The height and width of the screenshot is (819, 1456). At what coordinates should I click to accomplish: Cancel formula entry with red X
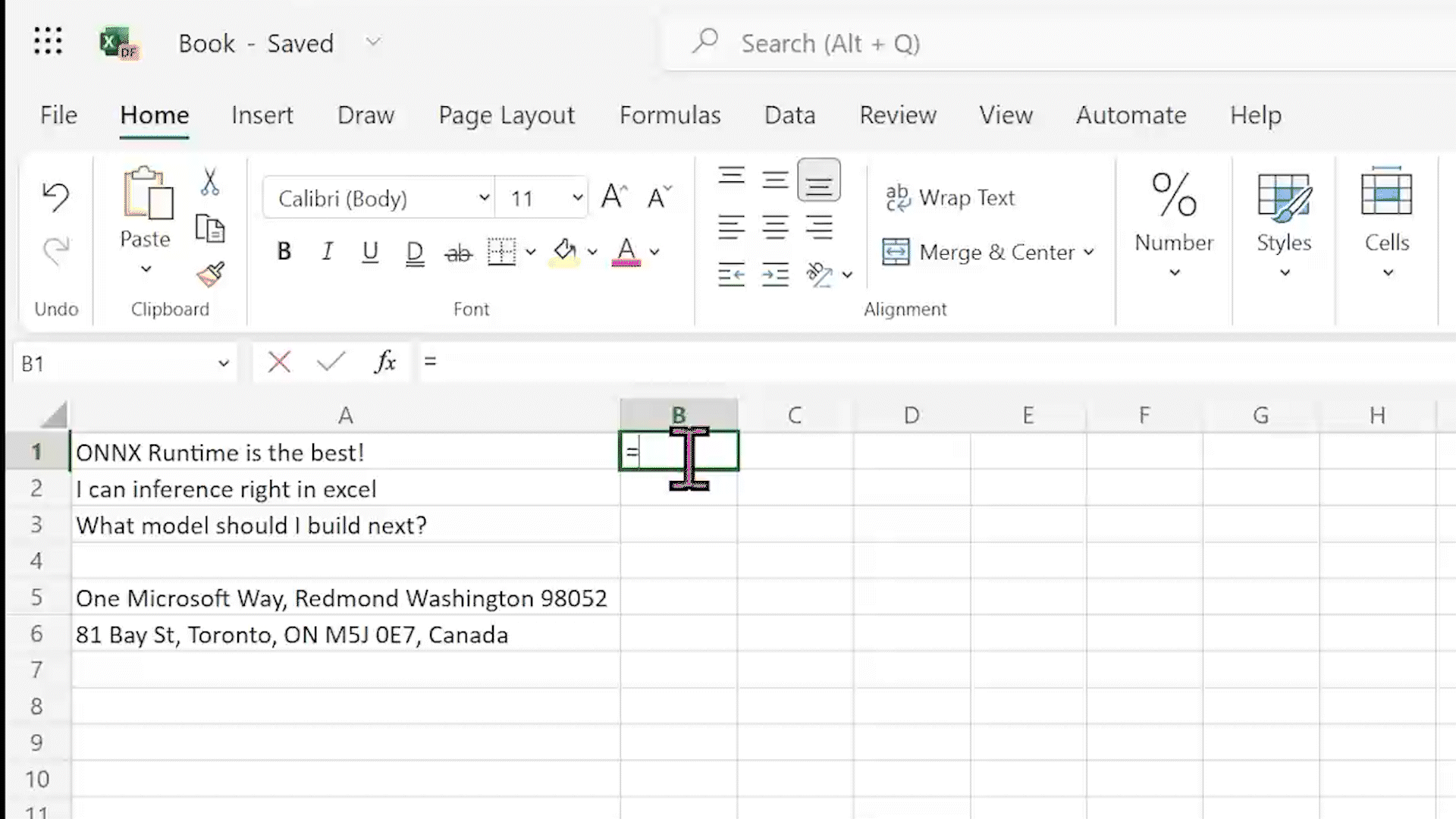[279, 362]
